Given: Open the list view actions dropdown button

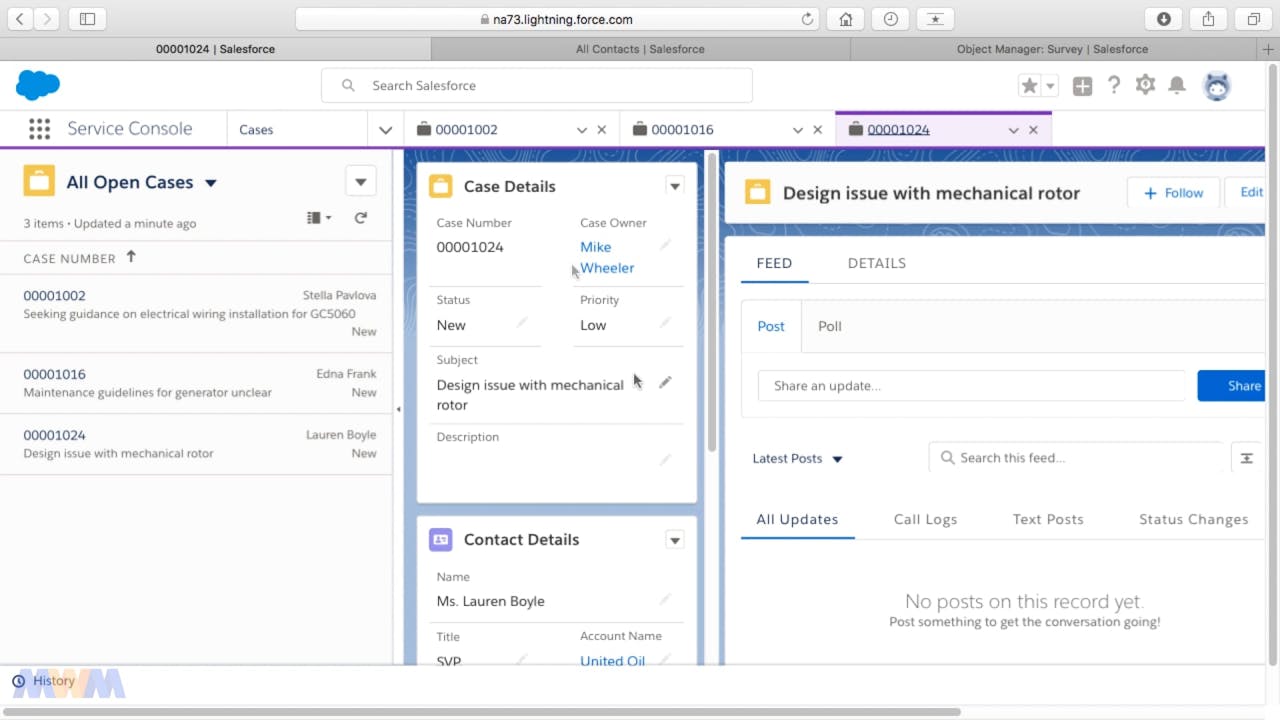Looking at the screenshot, I should 361,182.
